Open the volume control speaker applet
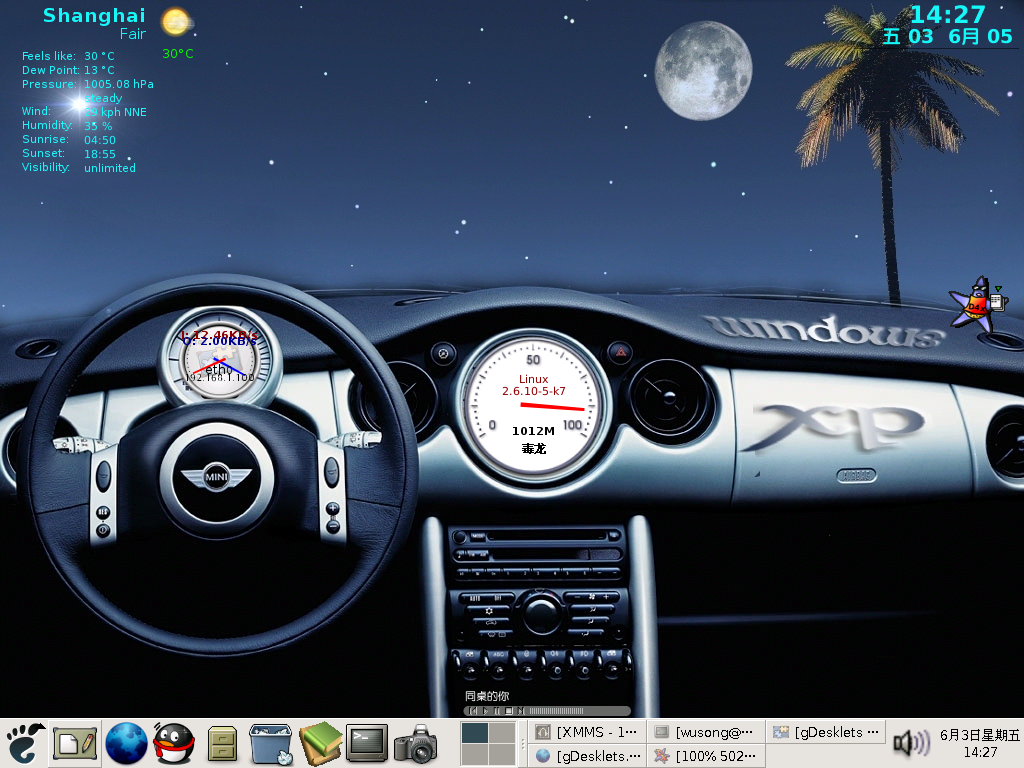This screenshot has height=768, width=1024. click(x=911, y=743)
